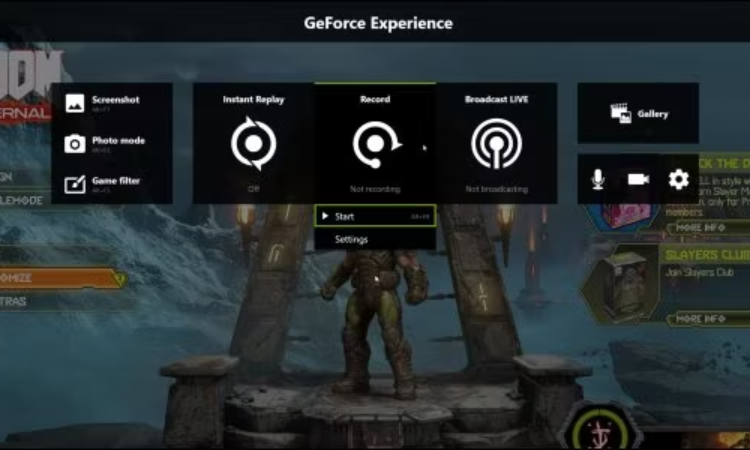750x450 pixels.
Task: Toggle the camera icon in overlay
Action: [x=638, y=179]
